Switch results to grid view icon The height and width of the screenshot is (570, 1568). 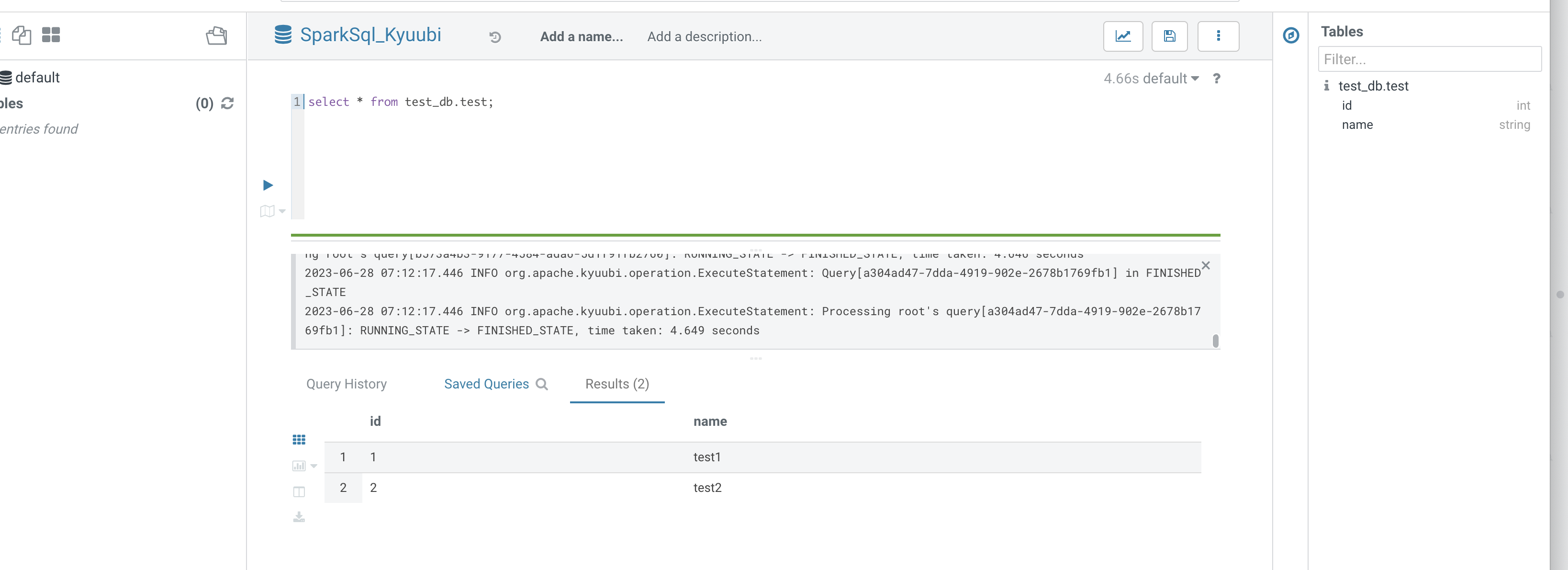[298, 439]
